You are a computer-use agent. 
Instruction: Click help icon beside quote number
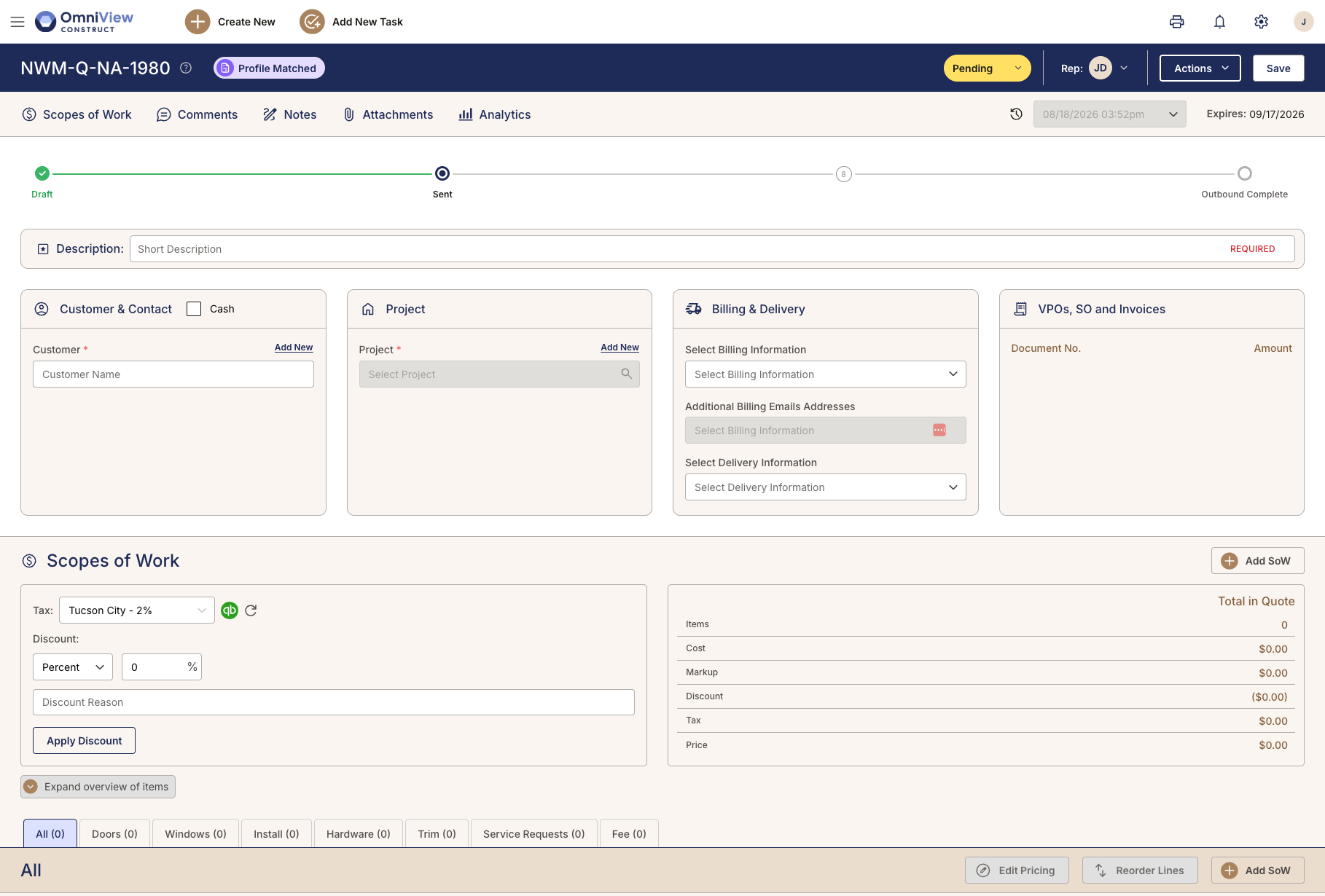[x=186, y=68]
